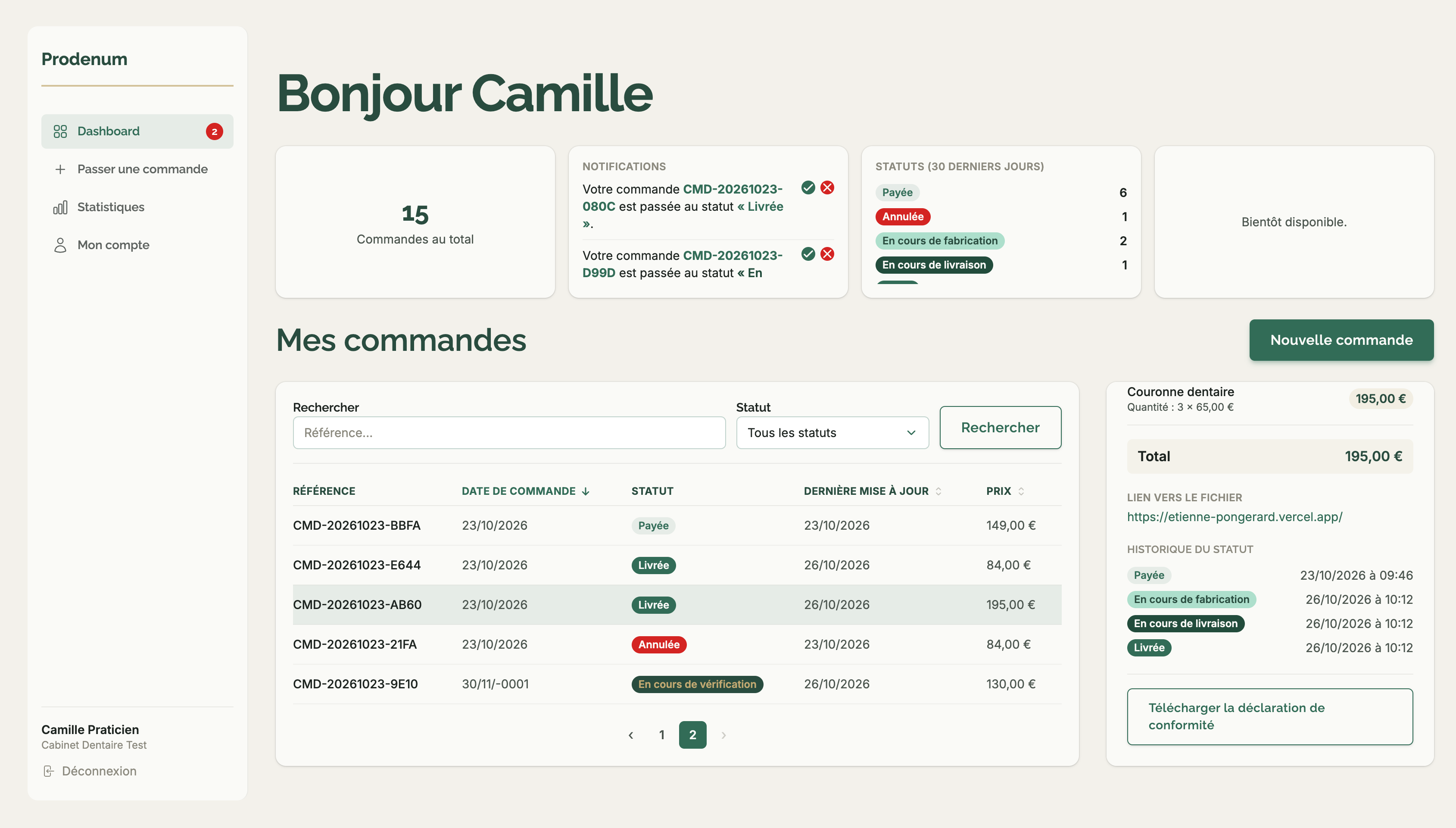This screenshot has height=828, width=1456.
Task: Sort by Date de commande column
Action: 525,491
